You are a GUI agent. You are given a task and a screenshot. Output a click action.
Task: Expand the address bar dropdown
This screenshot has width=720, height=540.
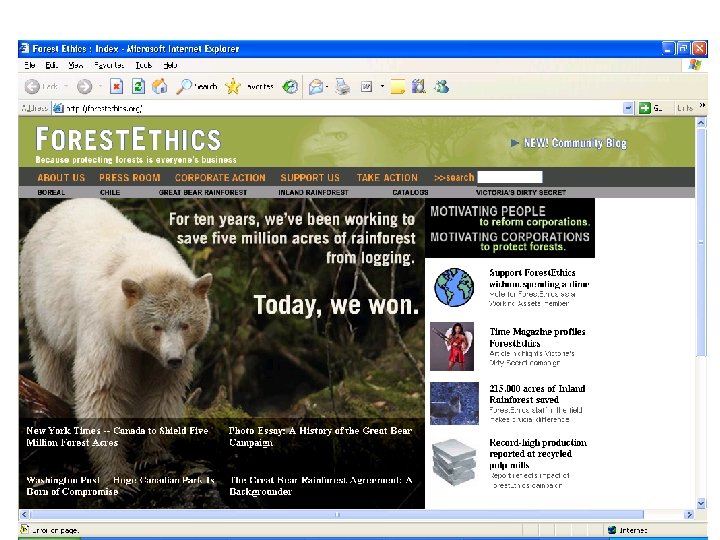[628, 108]
